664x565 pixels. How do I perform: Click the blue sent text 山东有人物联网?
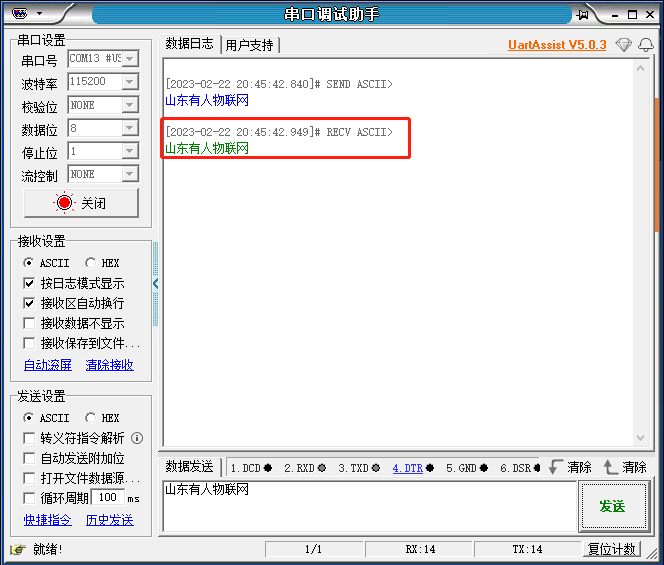207,100
